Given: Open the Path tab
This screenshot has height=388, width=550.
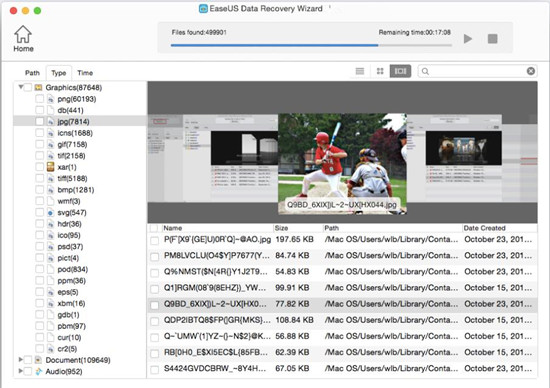Looking at the screenshot, I should click(x=32, y=73).
